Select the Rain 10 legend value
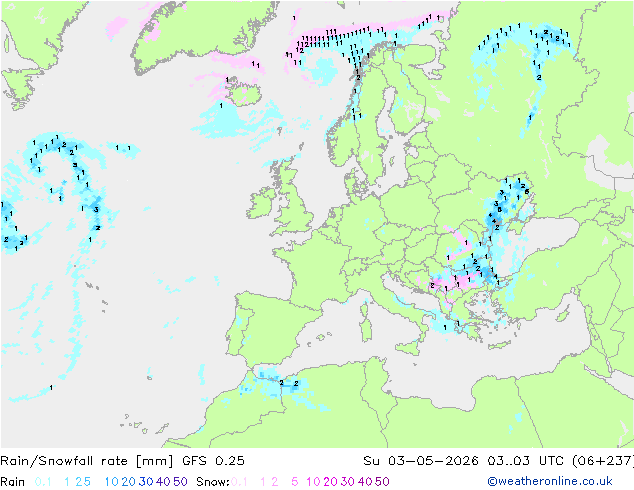This screenshot has height=490, width=634. [112, 482]
